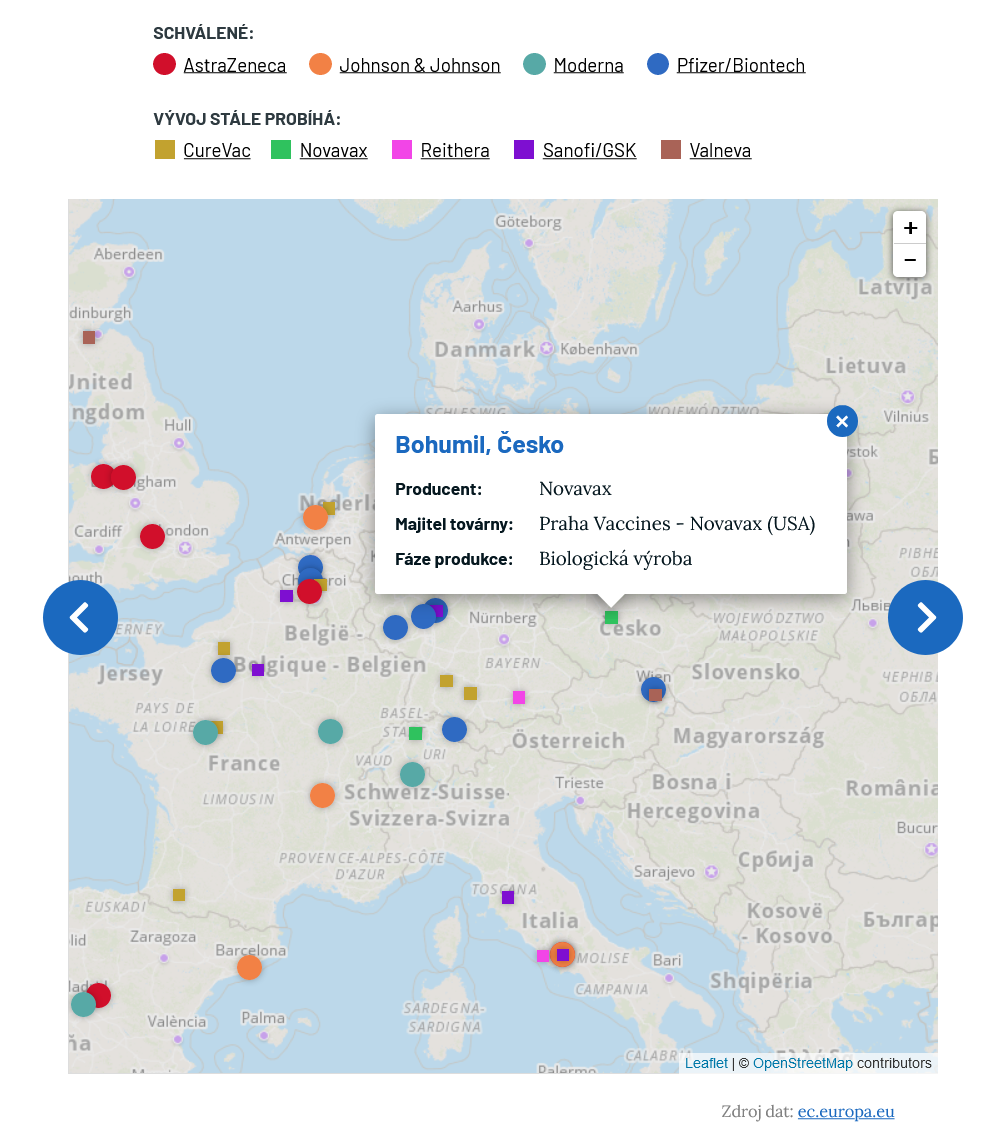
Task: Open the Valneva legend link
Action: pyautogui.click(x=720, y=150)
